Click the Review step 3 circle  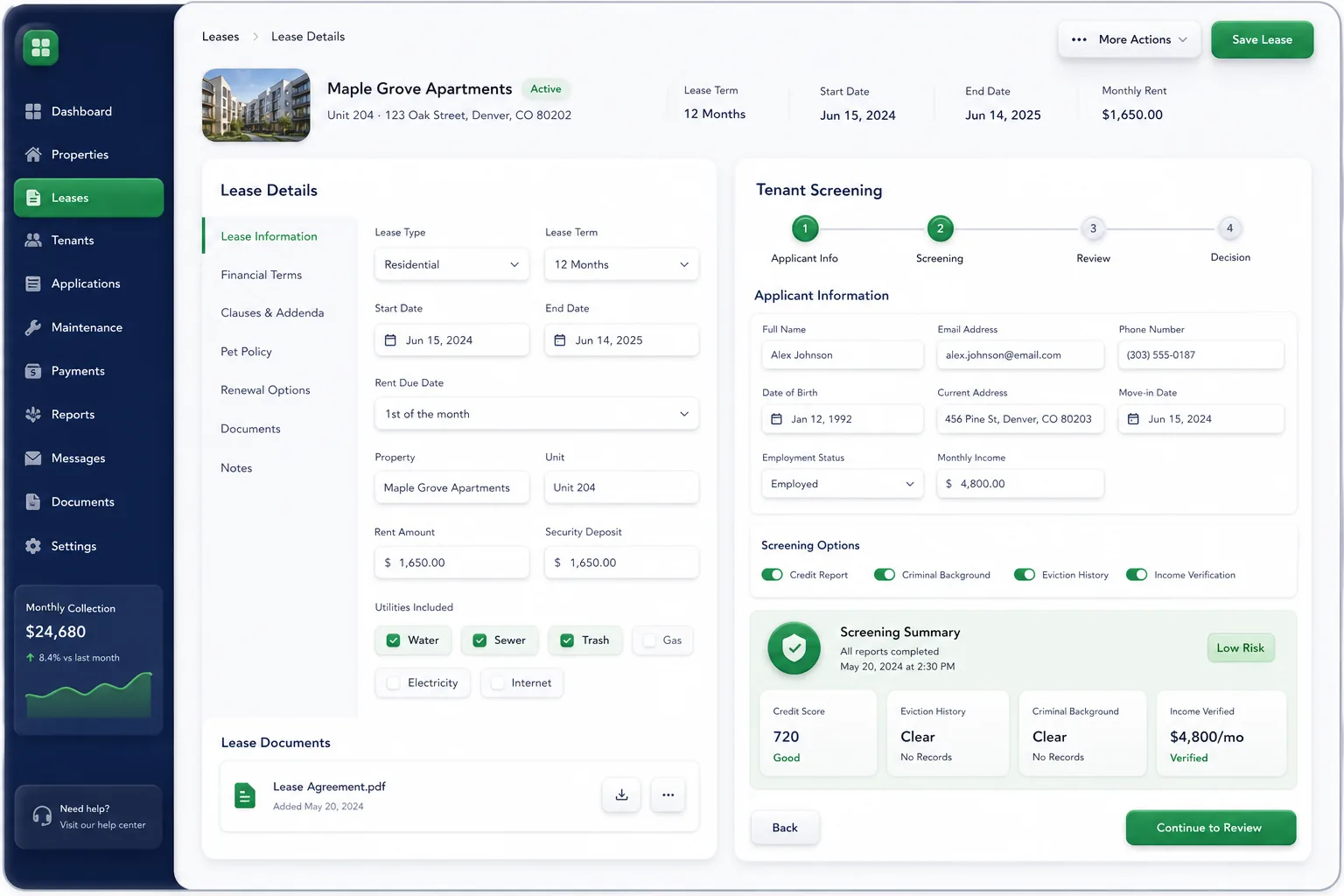(x=1093, y=228)
